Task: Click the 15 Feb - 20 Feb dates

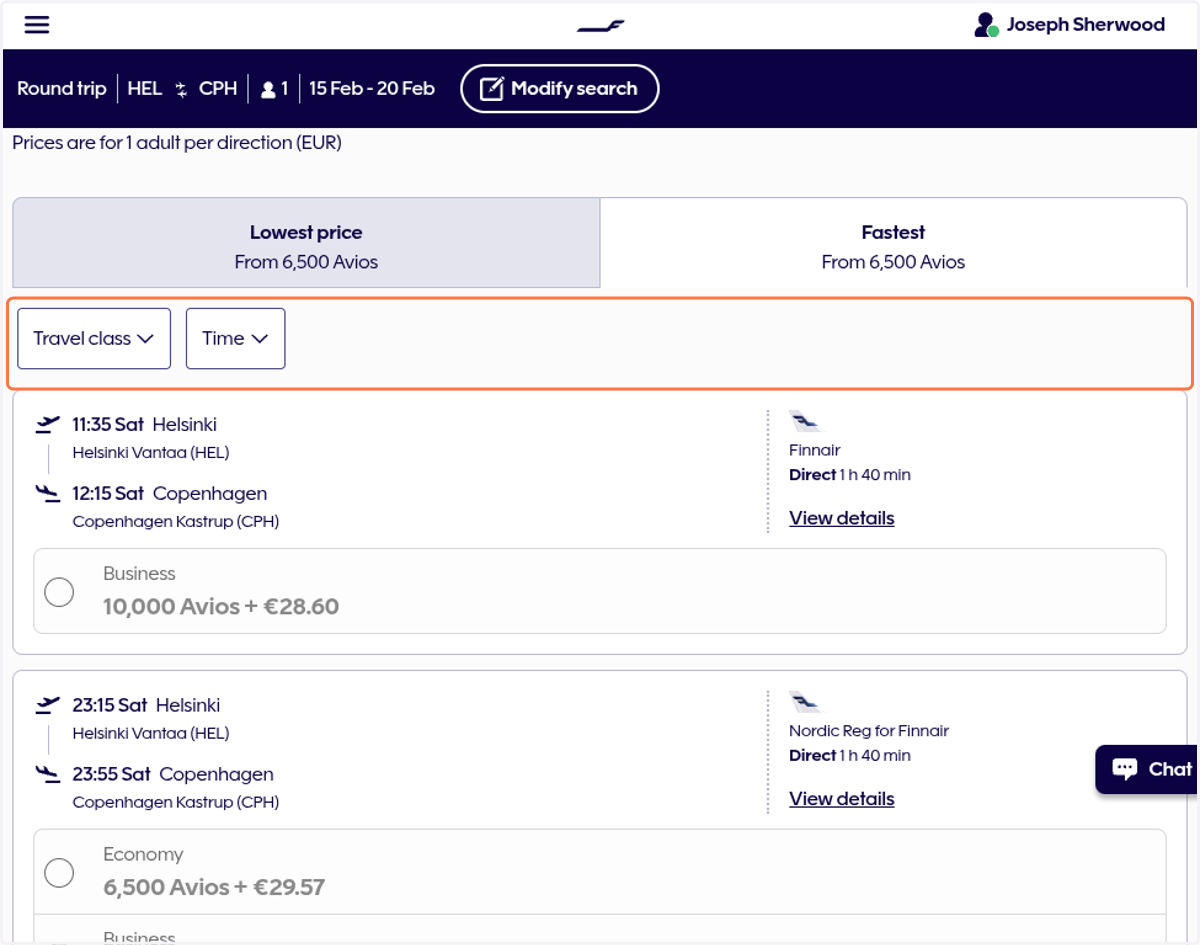Action: [x=372, y=89]
